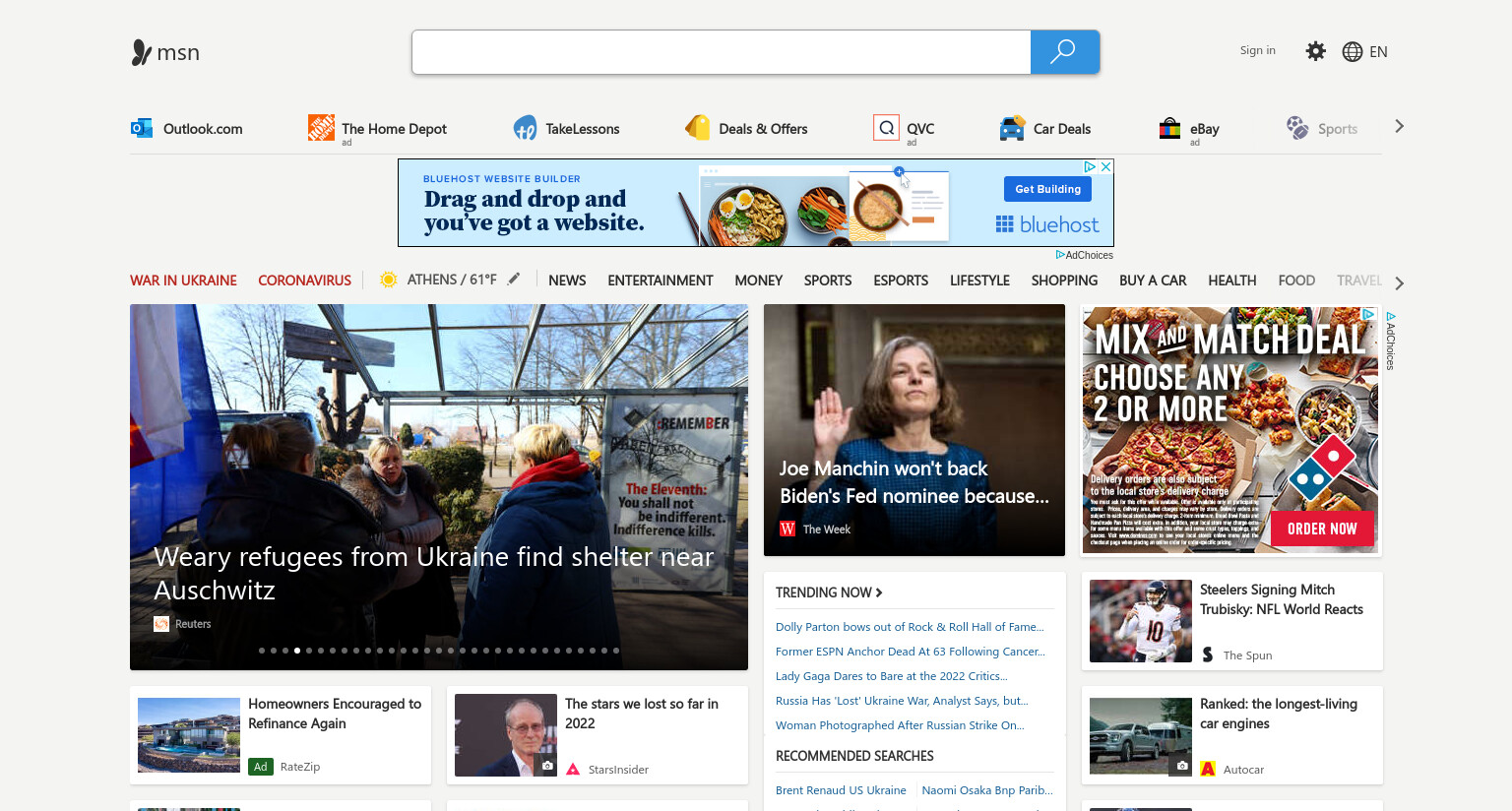Click the QVC logo icon

[x=886, y=128]
